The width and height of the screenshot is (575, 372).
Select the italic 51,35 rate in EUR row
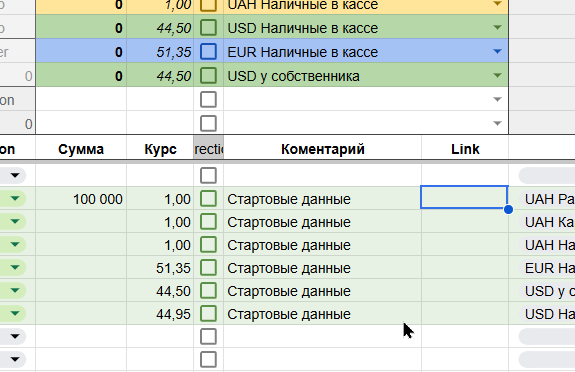160,52
